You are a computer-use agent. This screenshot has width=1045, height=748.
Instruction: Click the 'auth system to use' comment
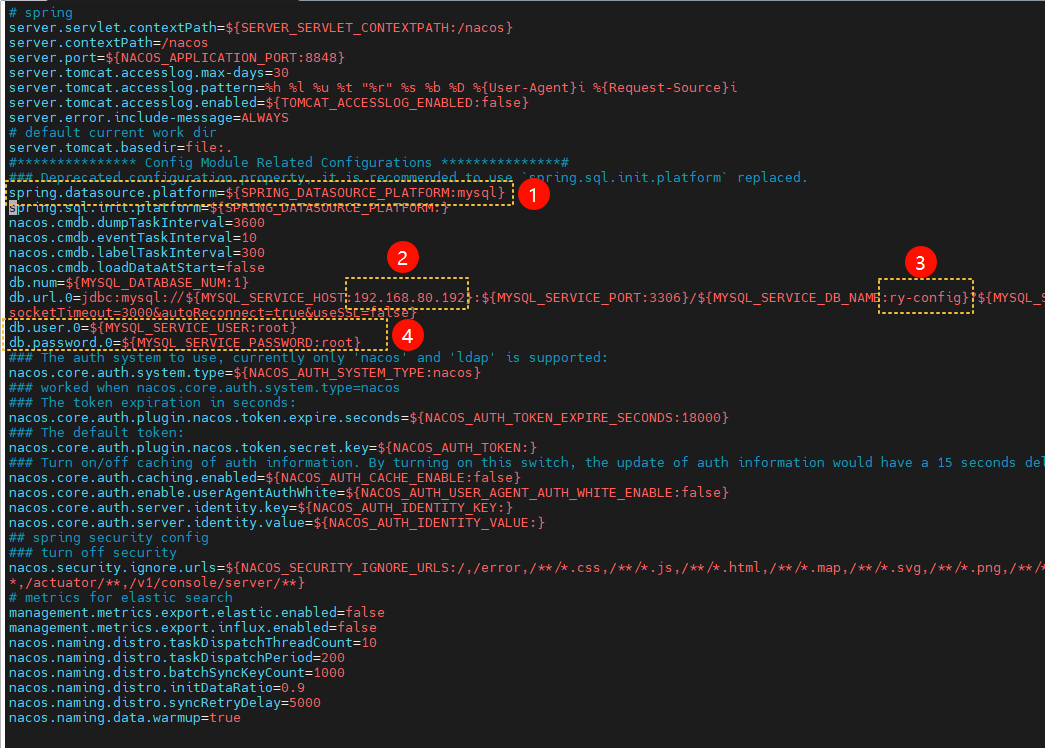click(x=309, y=357)
